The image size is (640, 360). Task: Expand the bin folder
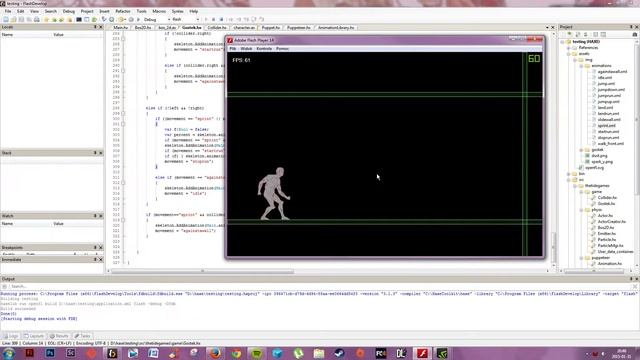point(569,174)
